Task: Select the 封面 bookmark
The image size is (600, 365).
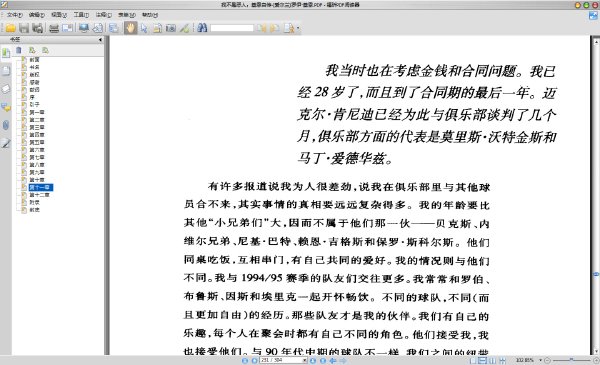Action: tap(34, 60)
